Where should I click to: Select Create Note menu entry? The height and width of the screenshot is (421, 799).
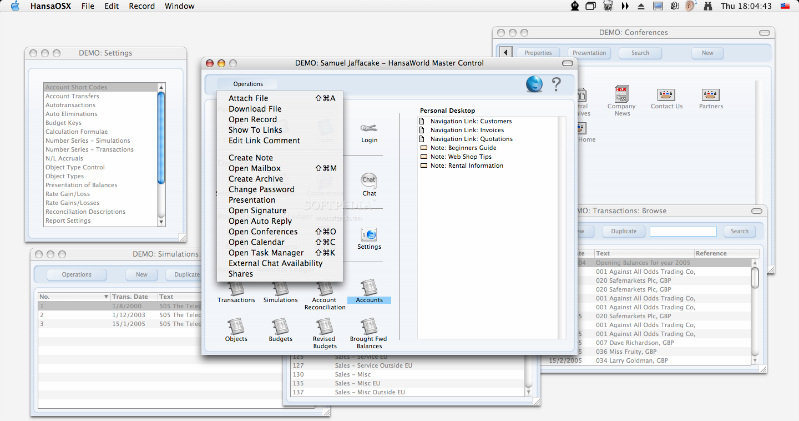pyautogui.click(x=280, y=157)
